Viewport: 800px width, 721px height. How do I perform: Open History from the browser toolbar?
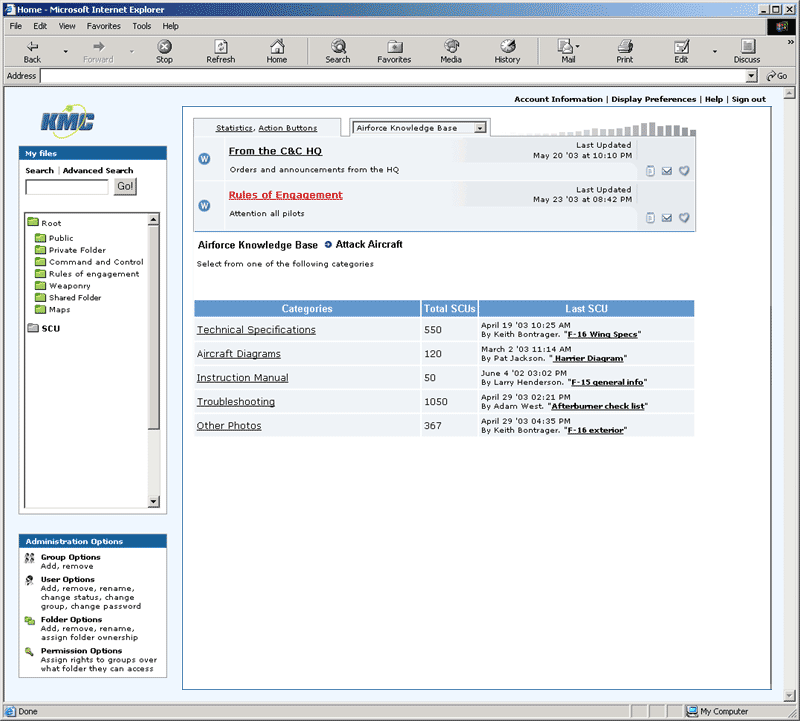(x=507, y=51)
